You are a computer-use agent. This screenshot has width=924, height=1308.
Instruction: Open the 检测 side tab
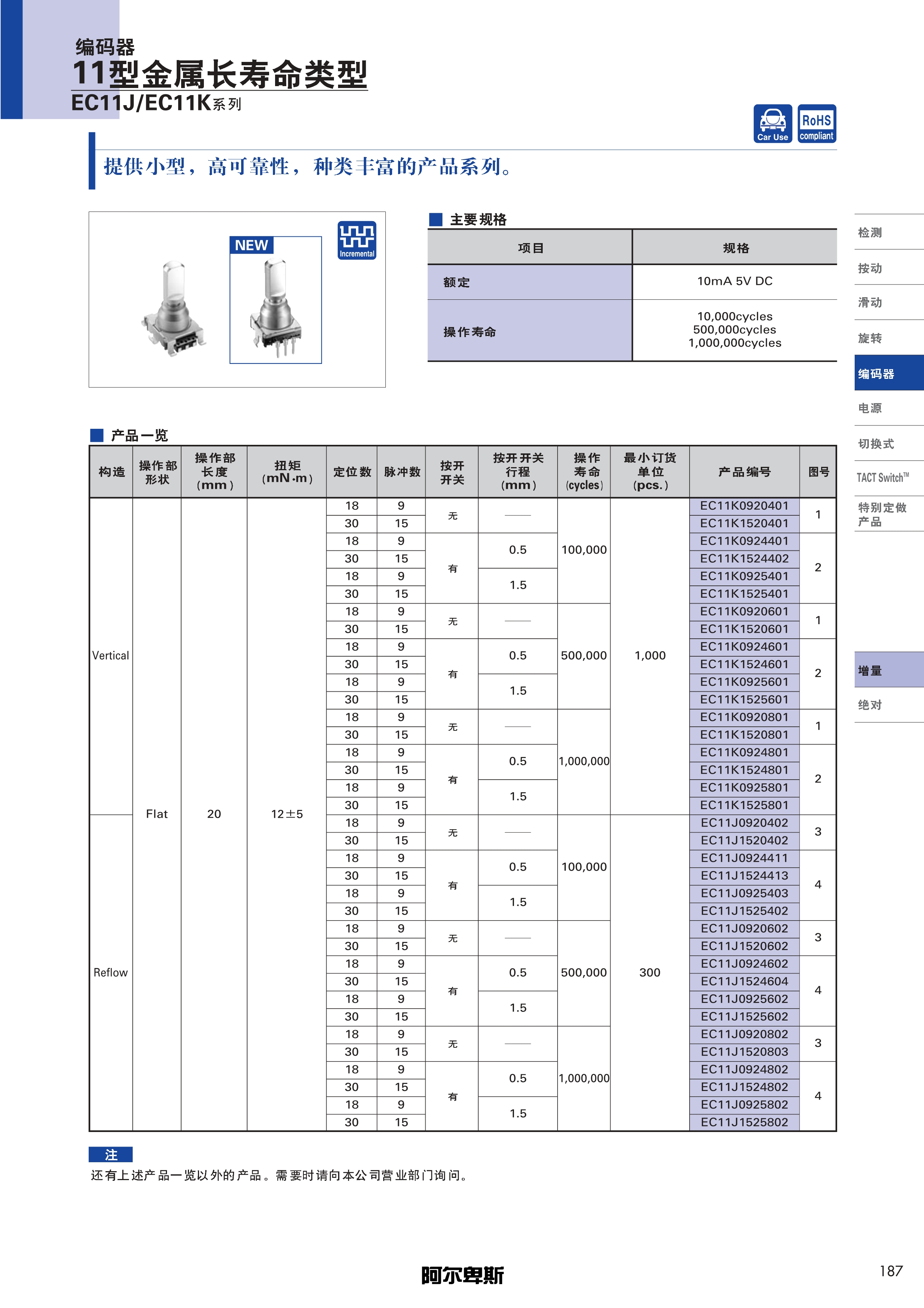[x=870, y=232]
